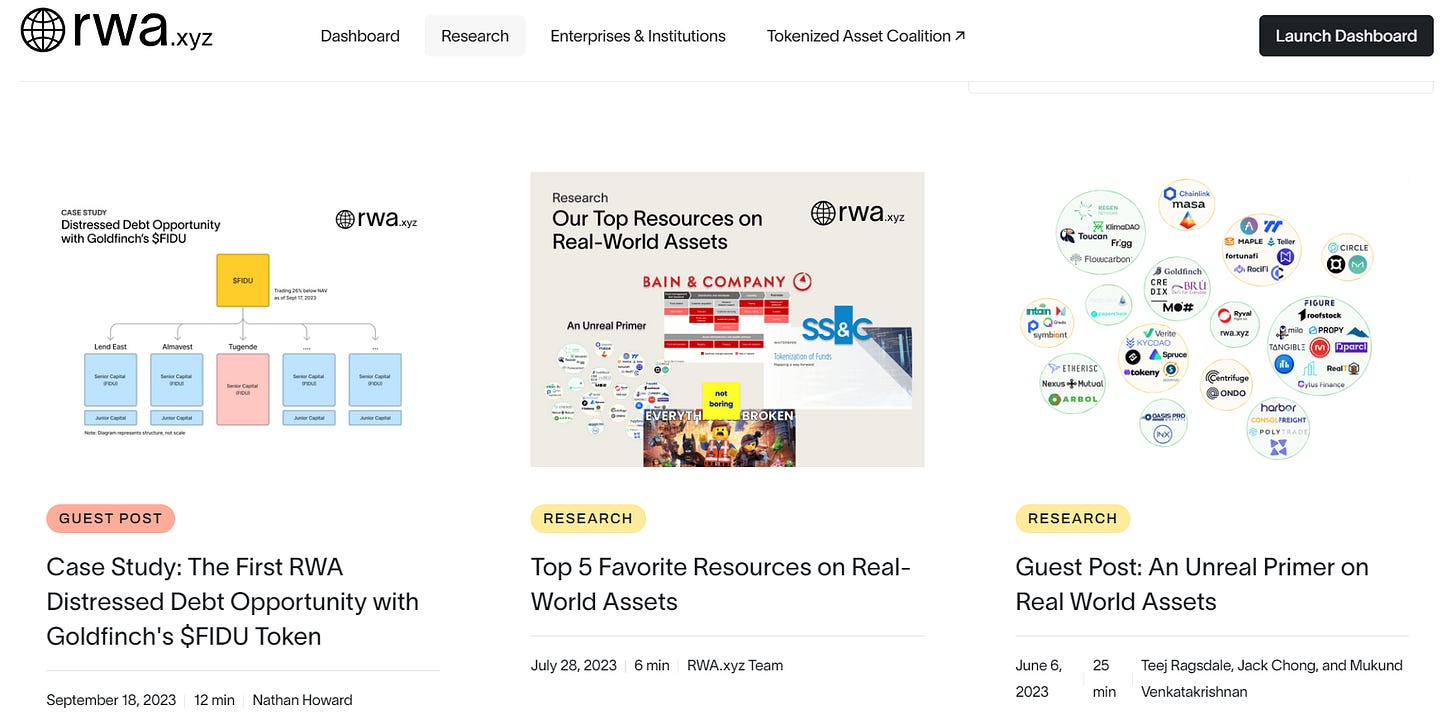The image size is (1456, 716).
Task: Click the 12 min read time
Action: click(214, 700)
